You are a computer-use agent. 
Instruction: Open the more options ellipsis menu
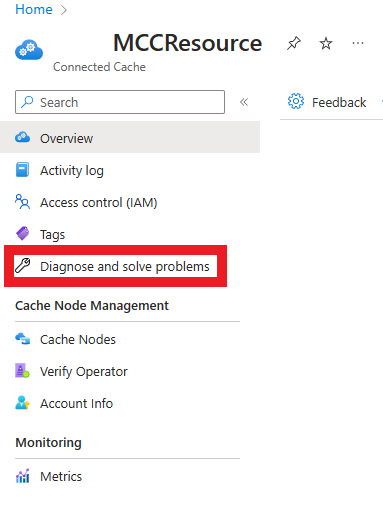click(x=358, y=43)
